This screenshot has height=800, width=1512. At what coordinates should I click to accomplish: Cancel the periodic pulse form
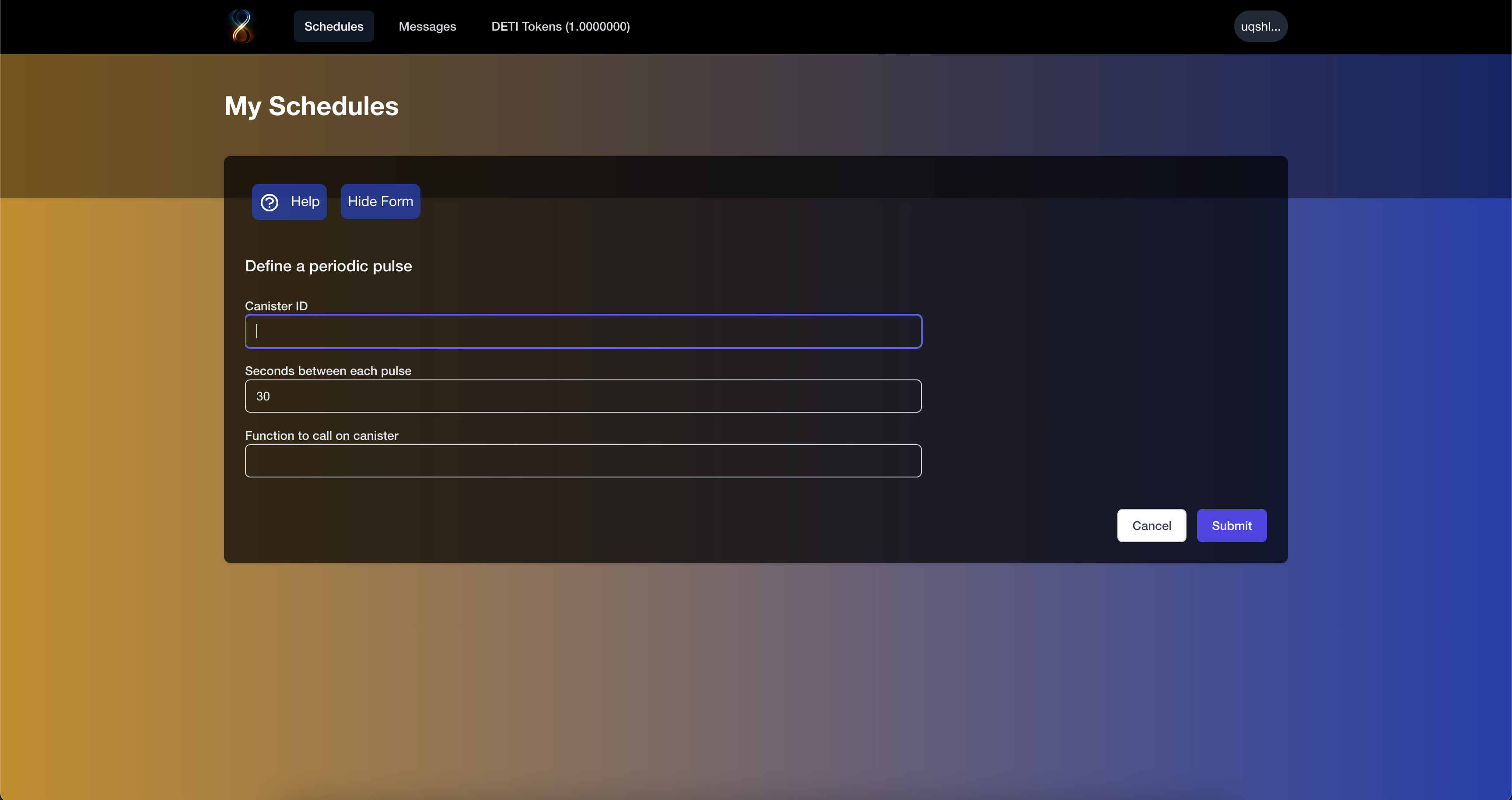(1151, 525)
